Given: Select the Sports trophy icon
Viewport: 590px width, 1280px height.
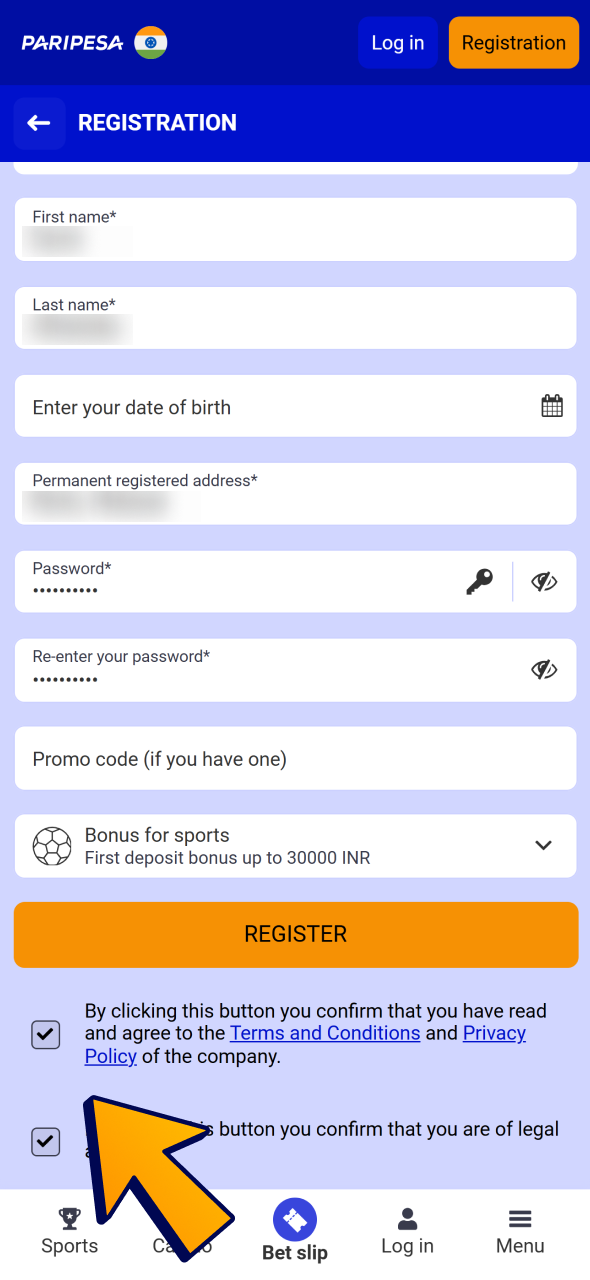Looking at the screenshot, I should coord(69,1217).
